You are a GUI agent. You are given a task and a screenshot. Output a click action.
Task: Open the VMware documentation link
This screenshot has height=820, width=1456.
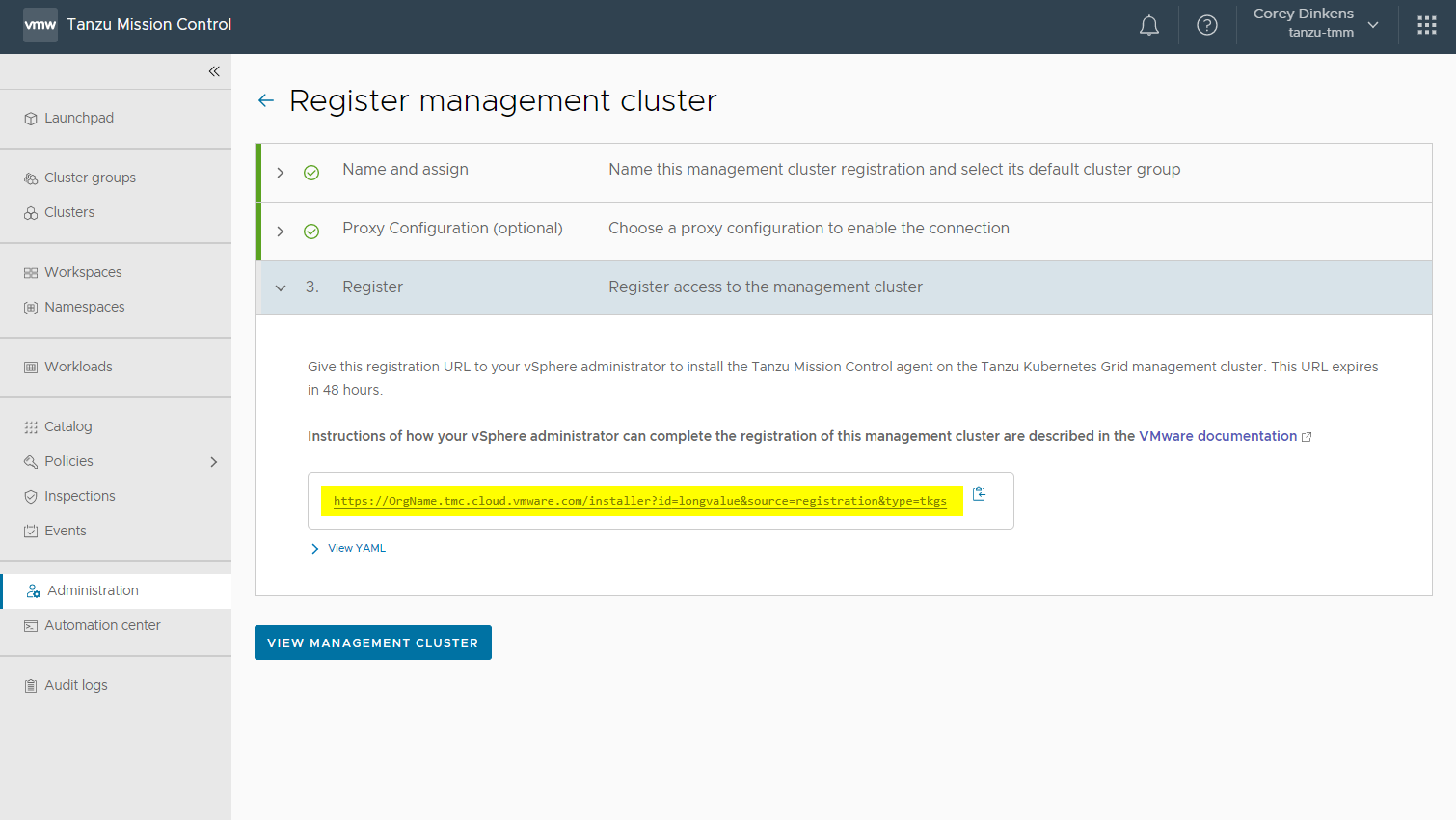tap(1218, 436)
